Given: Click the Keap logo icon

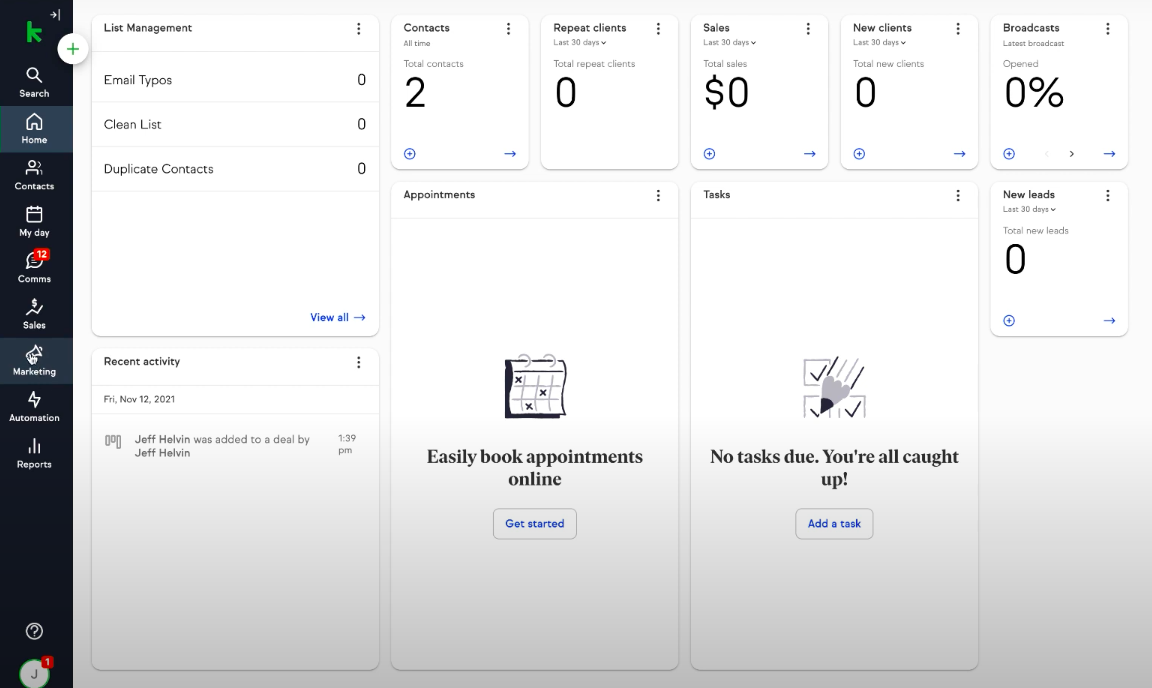Looking at the screenshot, I should (x=34, y=32).
